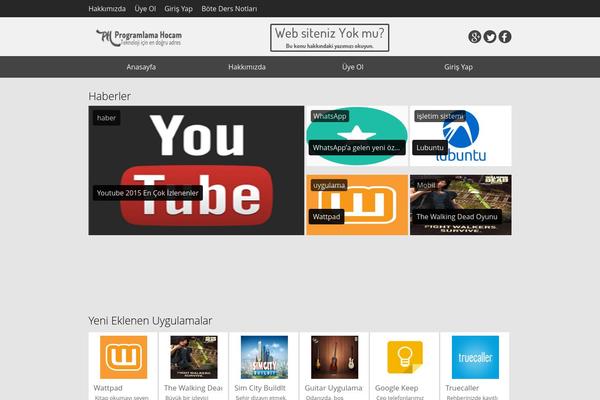Click the 'işletim sistemi' category tag
600x400 pixels.
coord(440,116)
